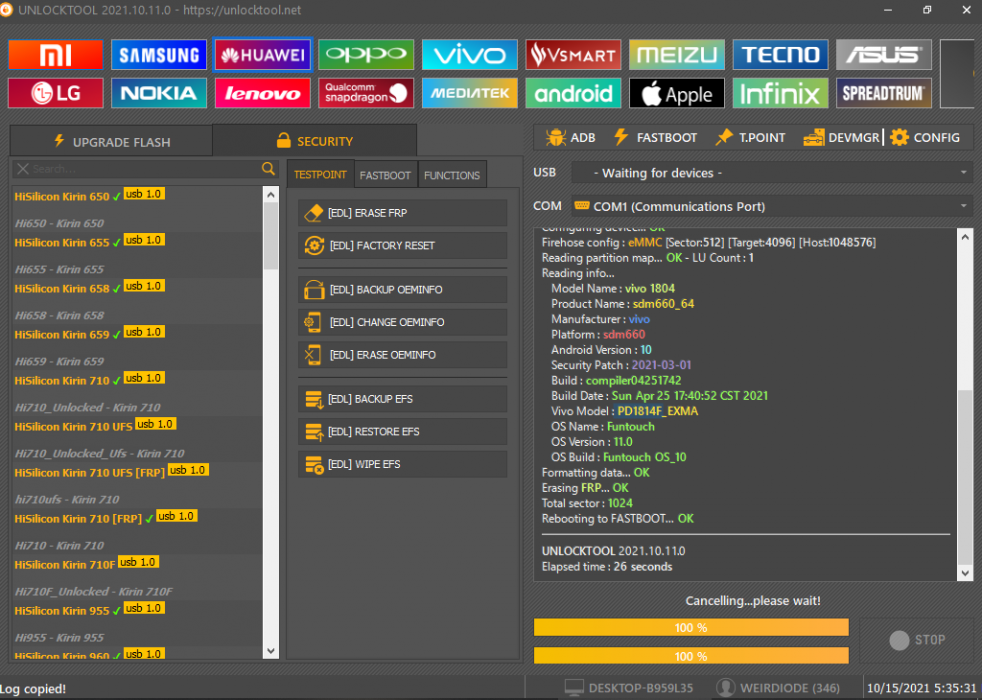
Task: Click 'Model Name : vivo 1804' log line
Action: (x=612, y=289)
